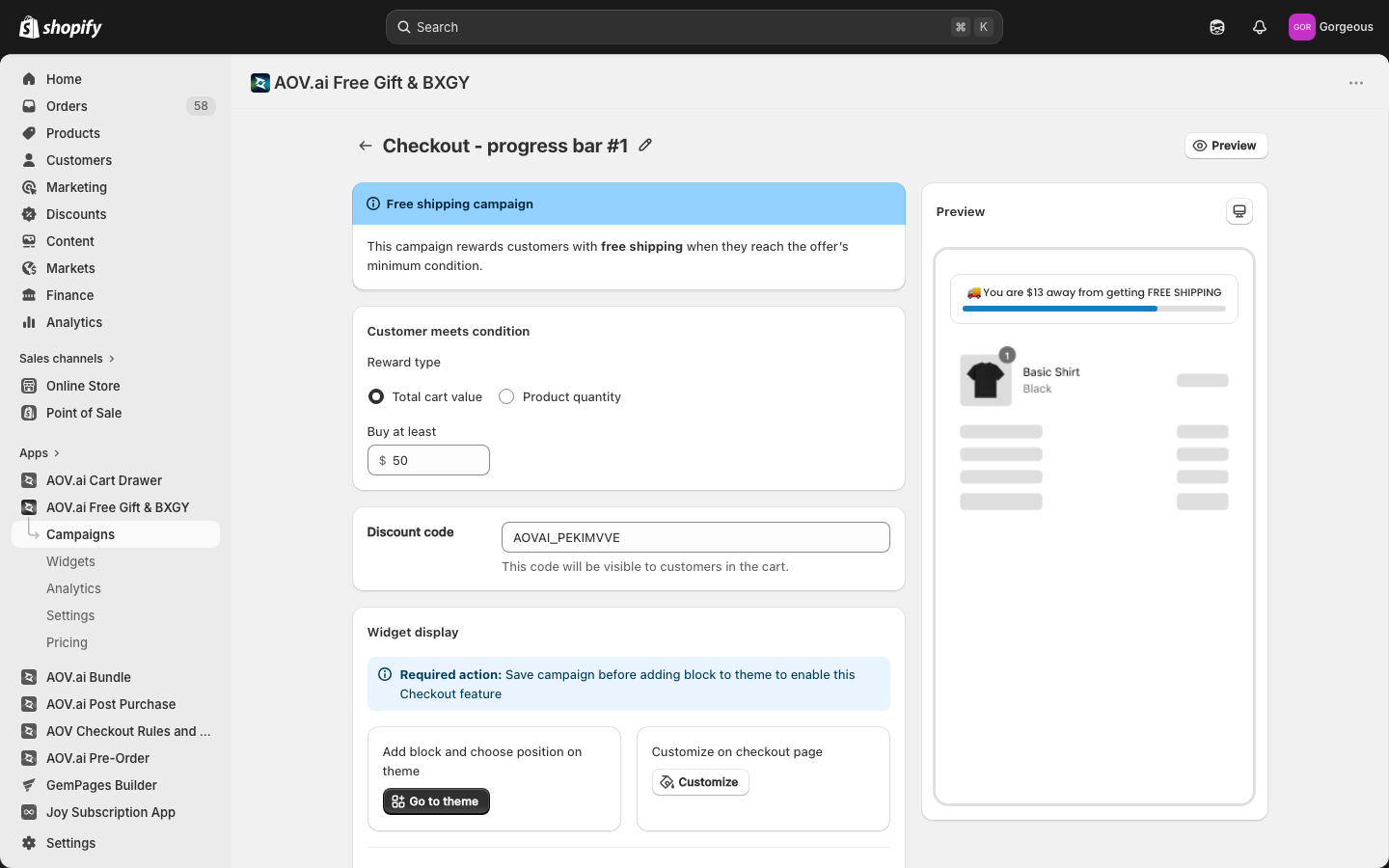The height and width of the screenshot is (868, 1389).
Task: Click the free shipping message text in preview
Action: point(1094,292)
